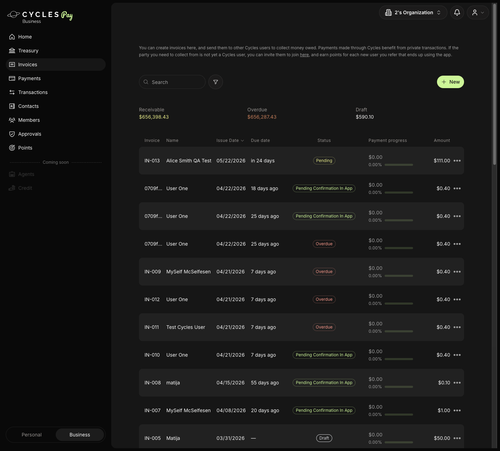Switch to Business mode
The width and height of the screenshot is (500, 451).
click(80, 435)
